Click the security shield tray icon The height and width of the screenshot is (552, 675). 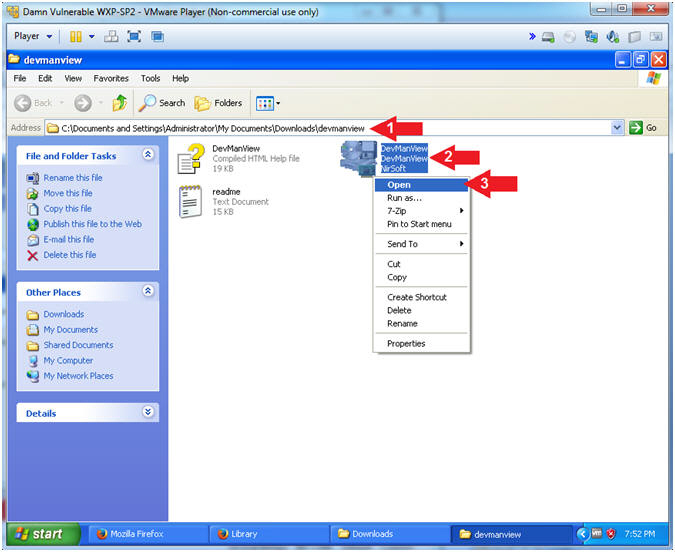pos(611,534)
